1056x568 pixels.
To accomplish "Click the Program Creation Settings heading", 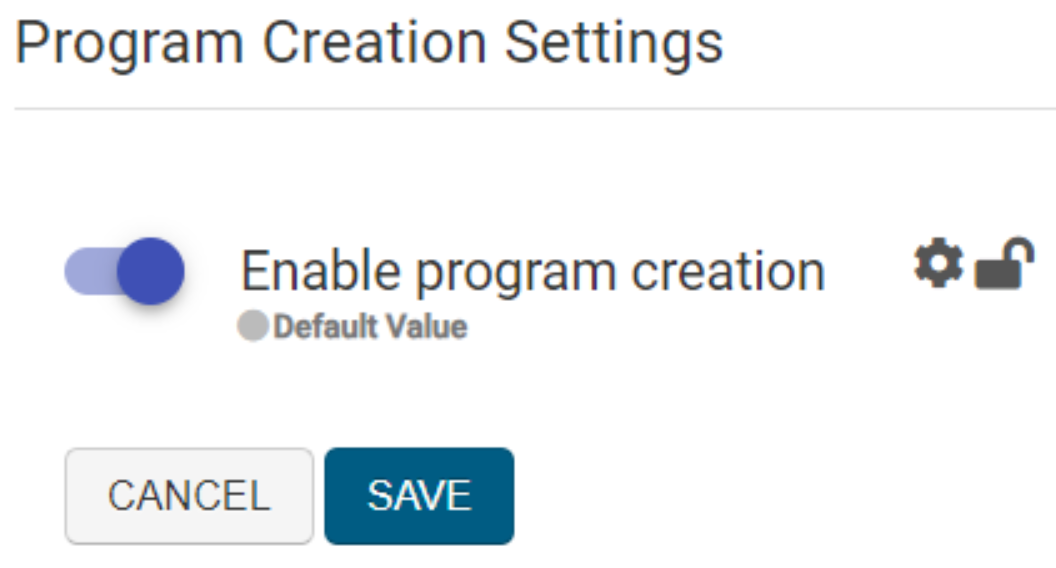I will [x=369, y=43].
